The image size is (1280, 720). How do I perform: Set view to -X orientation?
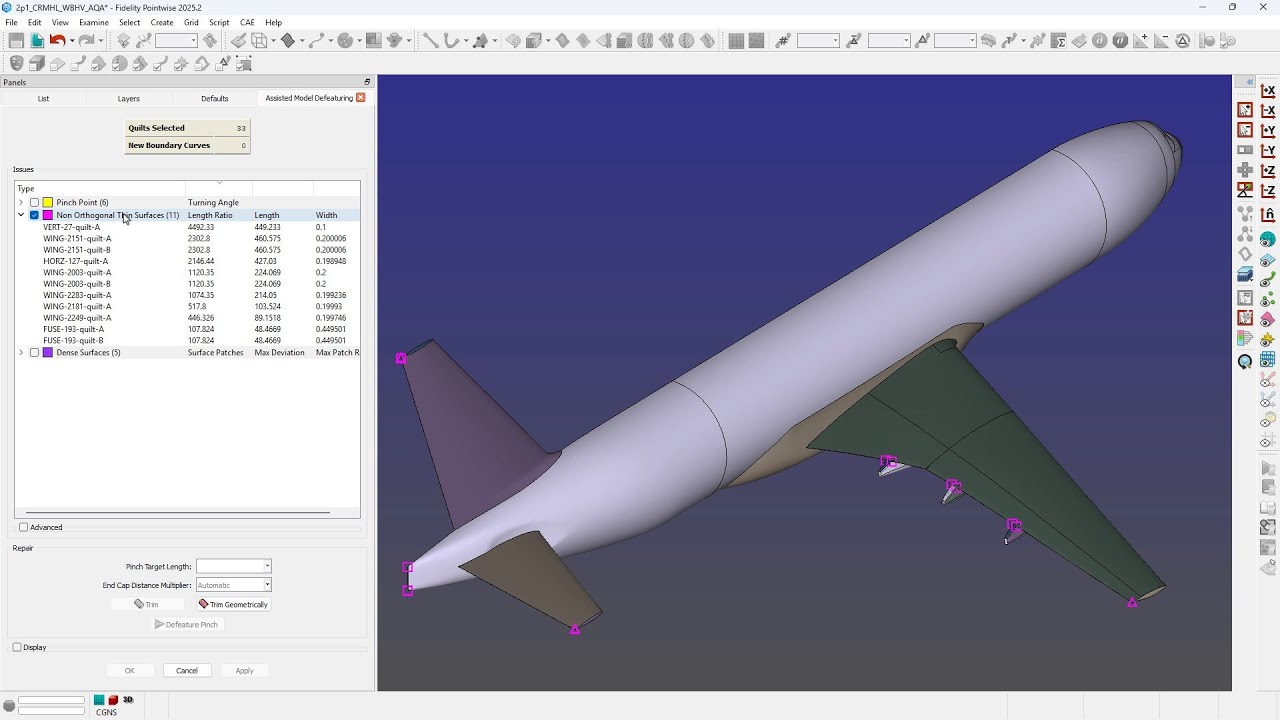point(1268,111)
